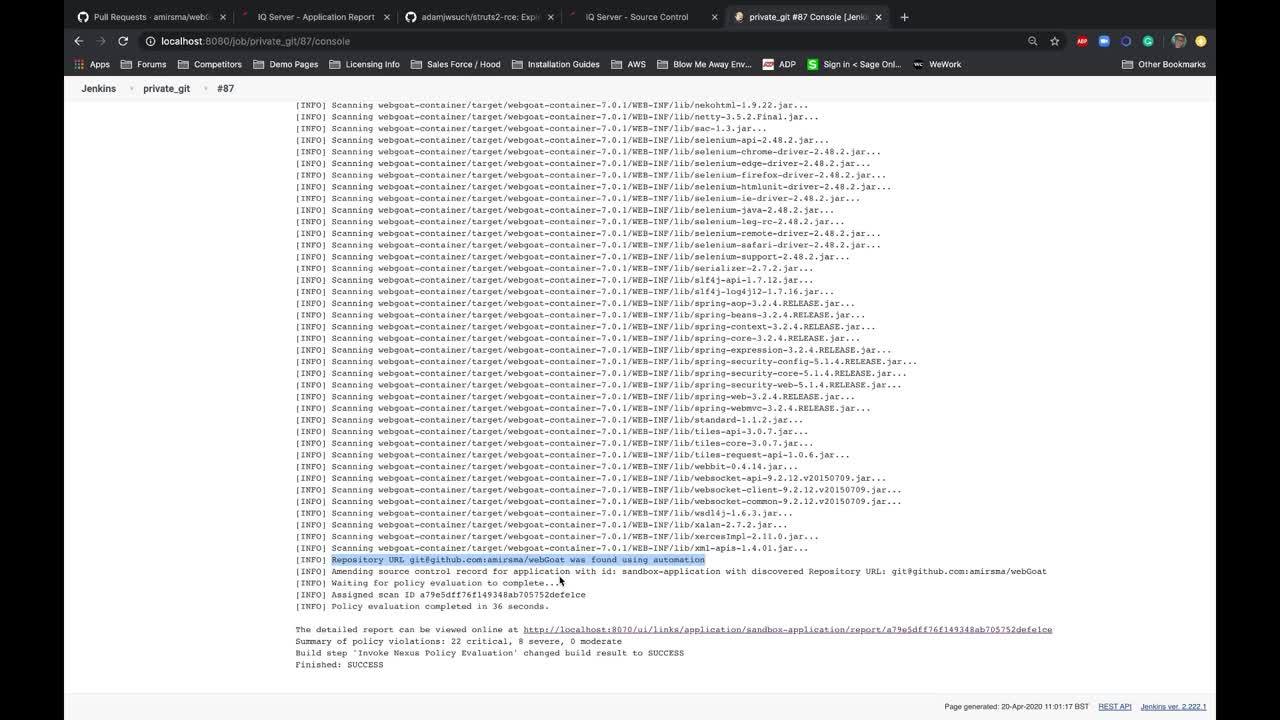
Task: Close the struts2-rce tab
Action: tap(550, 17)
